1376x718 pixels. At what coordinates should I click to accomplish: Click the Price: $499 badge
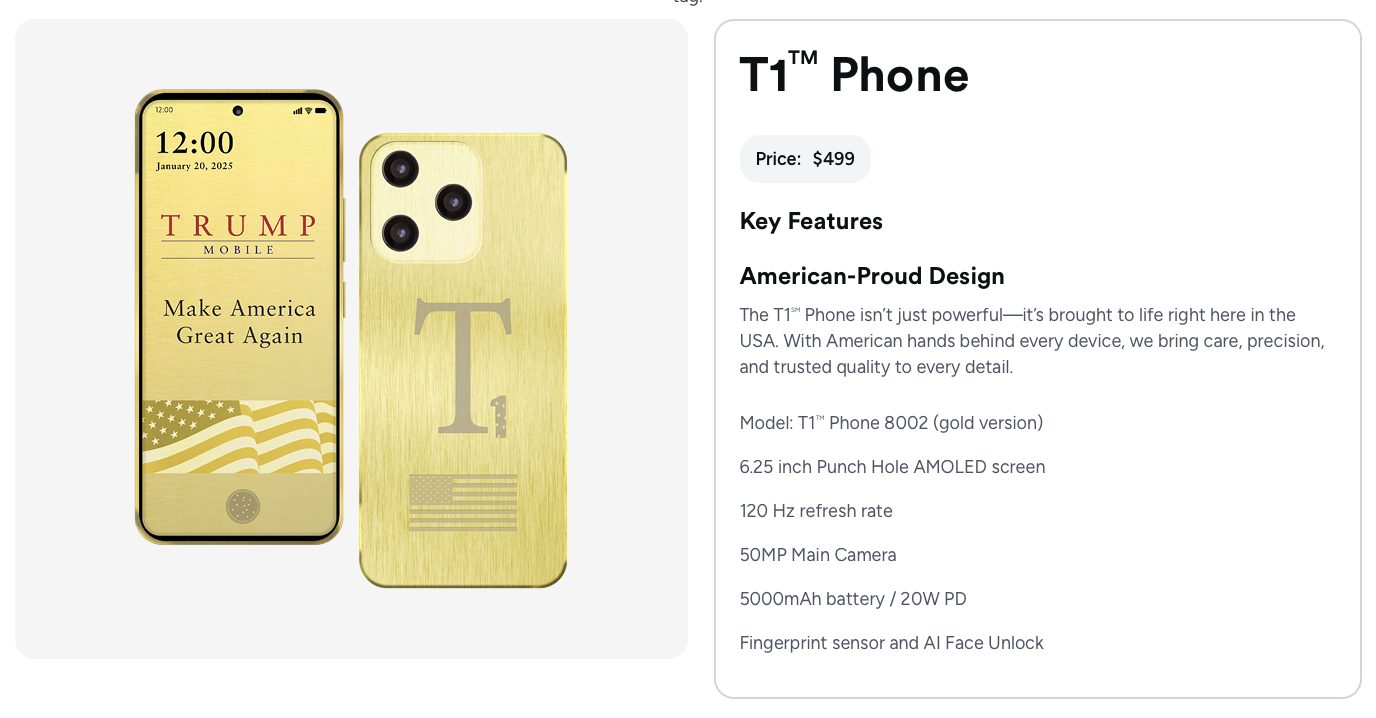coord(805,159)
